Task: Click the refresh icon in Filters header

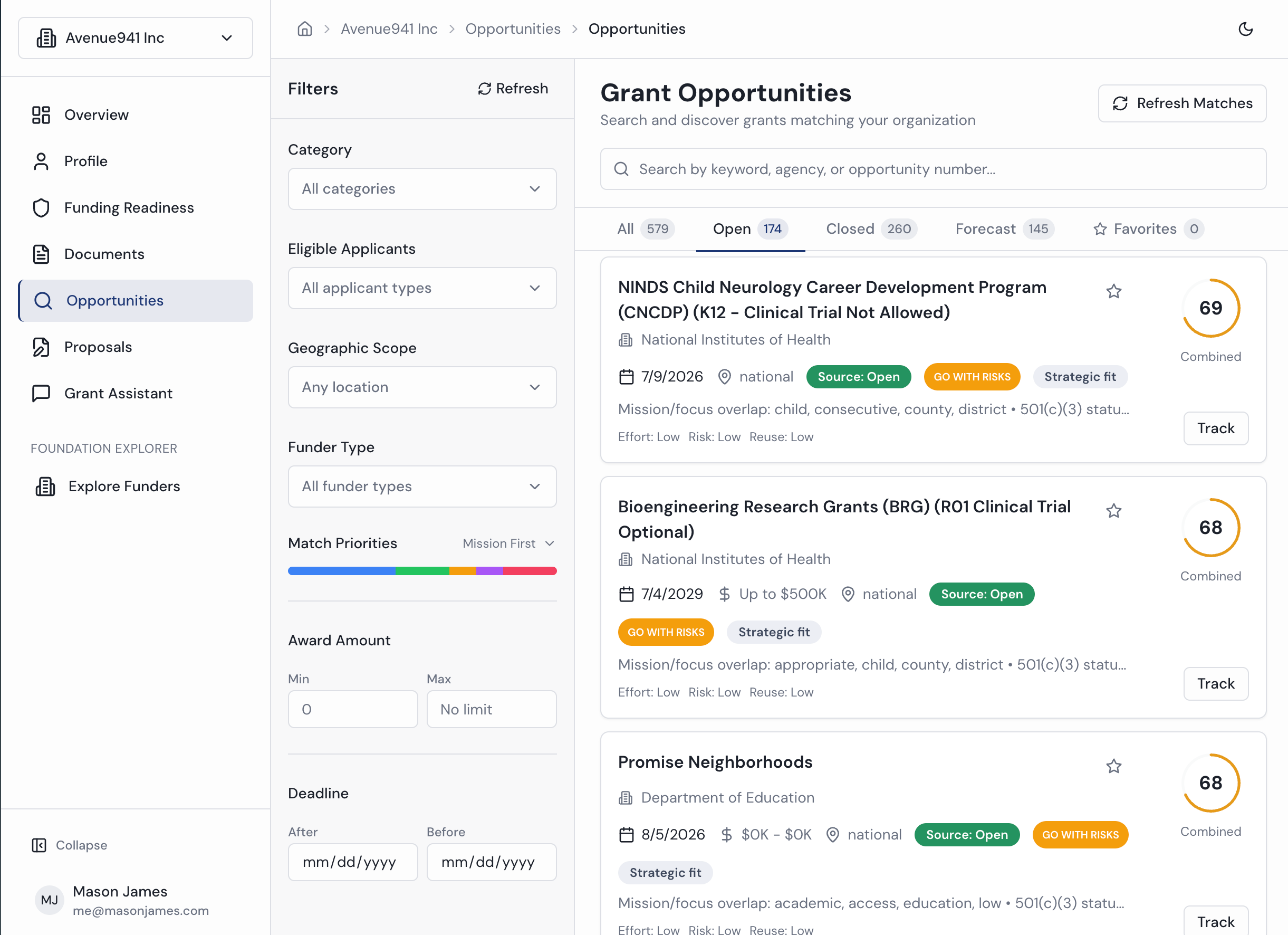Action: [x=484, y=89]
